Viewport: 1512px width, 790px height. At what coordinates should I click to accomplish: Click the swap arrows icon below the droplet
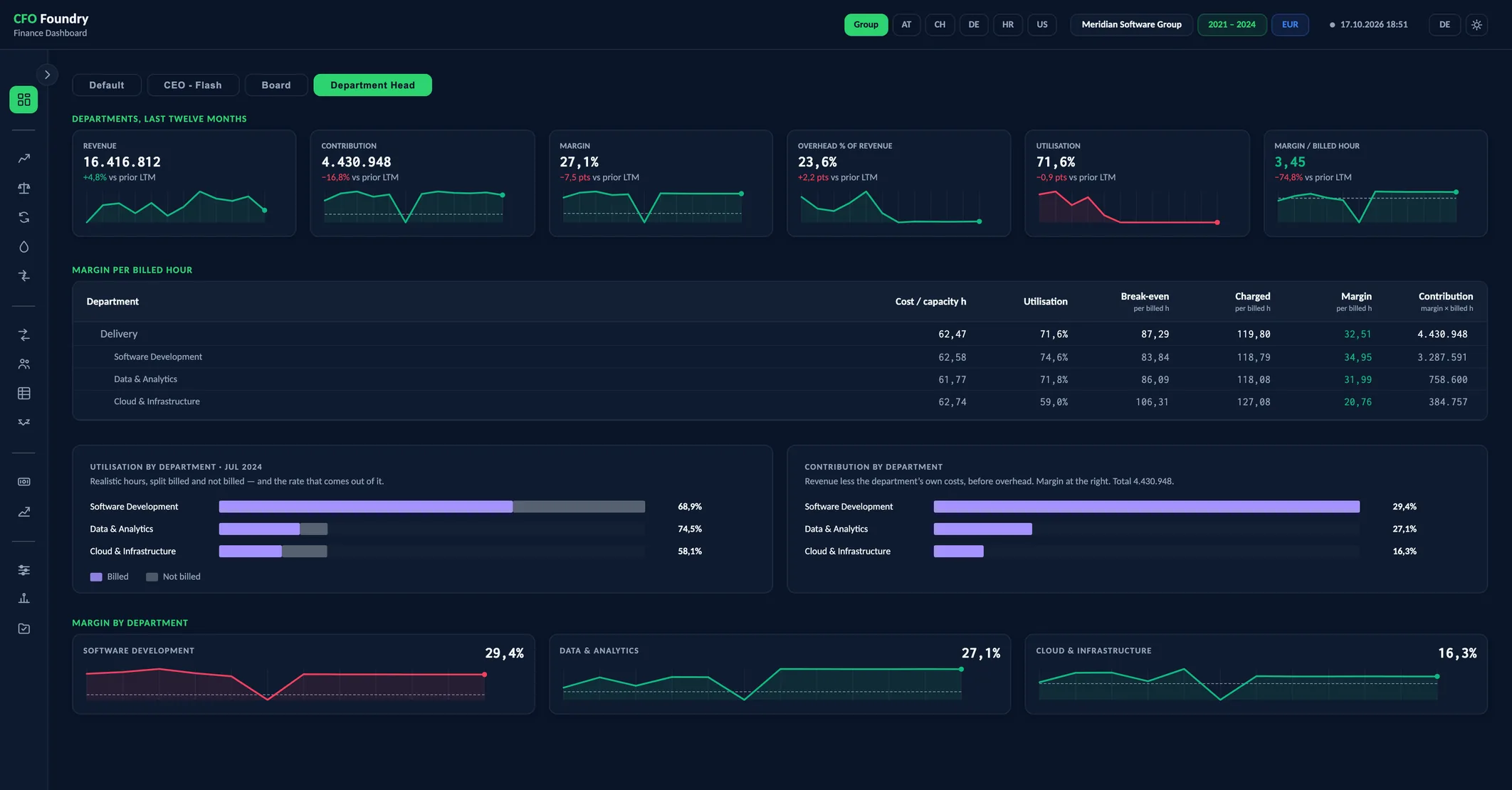(23, 275)
